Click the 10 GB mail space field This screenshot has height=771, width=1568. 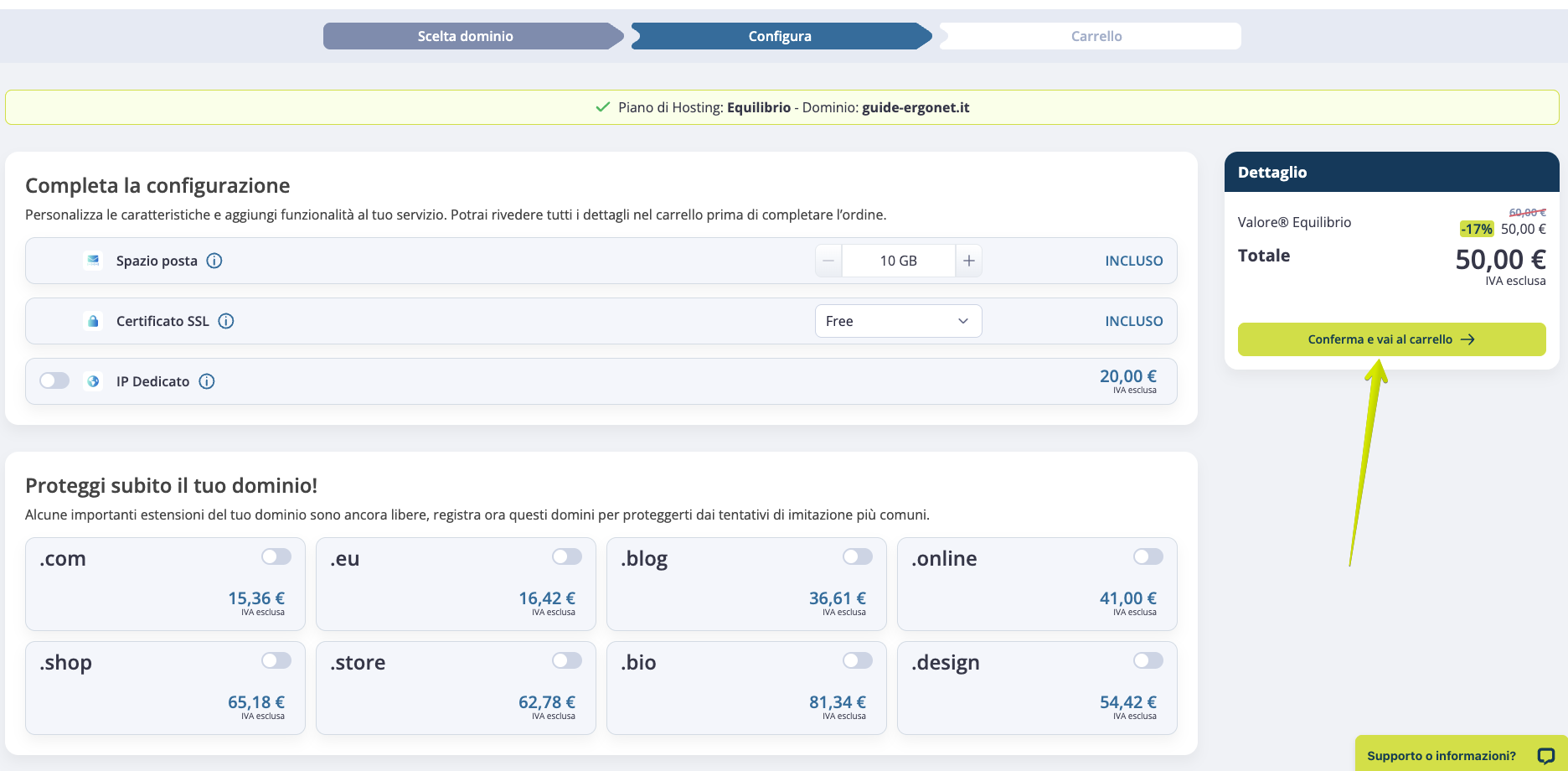(x=899, y=261)
